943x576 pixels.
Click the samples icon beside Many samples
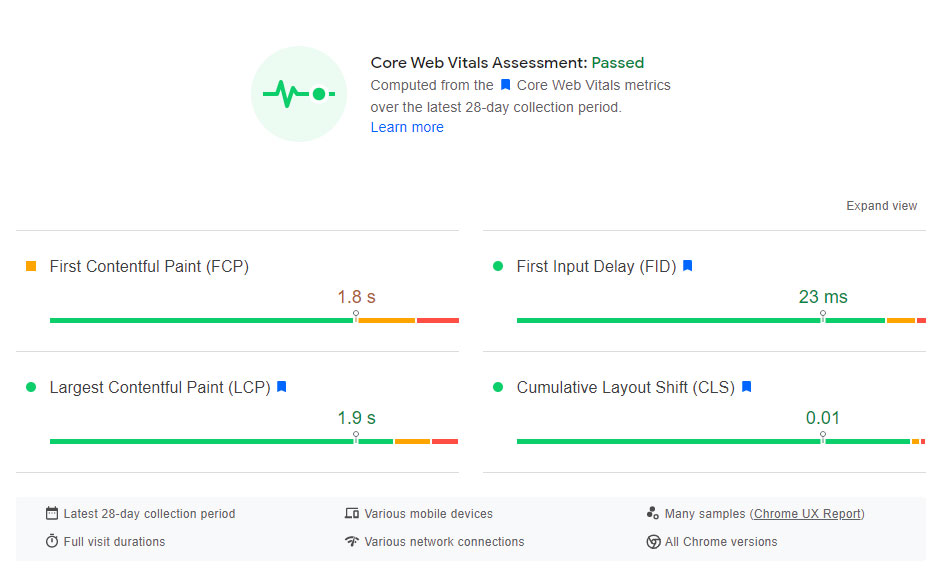pyautogui.click(x=653, y=513)
